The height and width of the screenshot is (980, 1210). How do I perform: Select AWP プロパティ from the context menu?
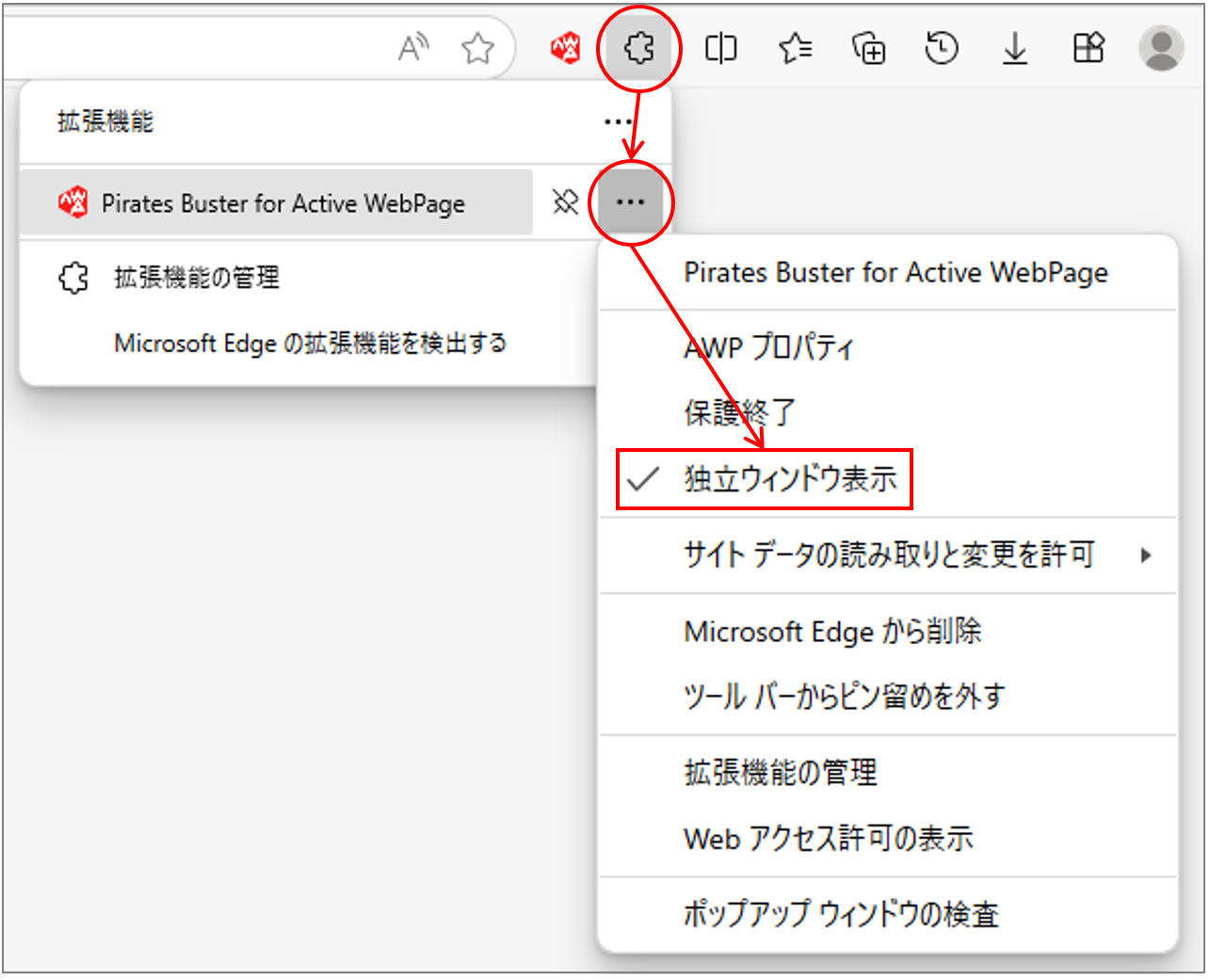point(768,347)
